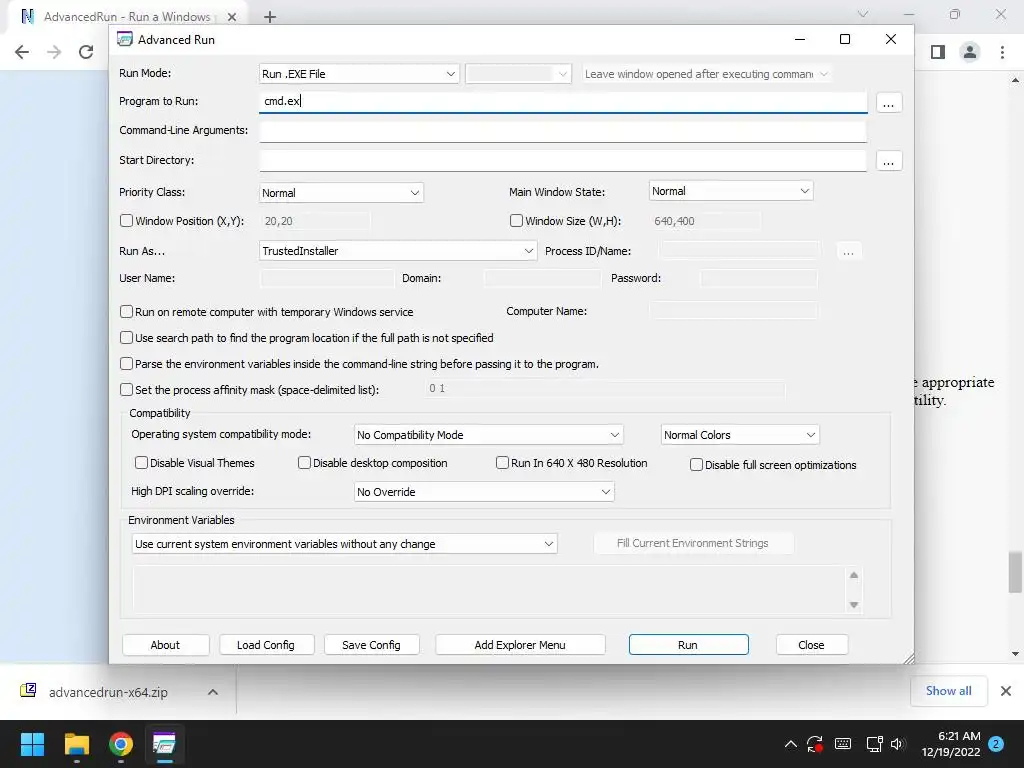Check Disable full screen optimizations

(696, 464)
